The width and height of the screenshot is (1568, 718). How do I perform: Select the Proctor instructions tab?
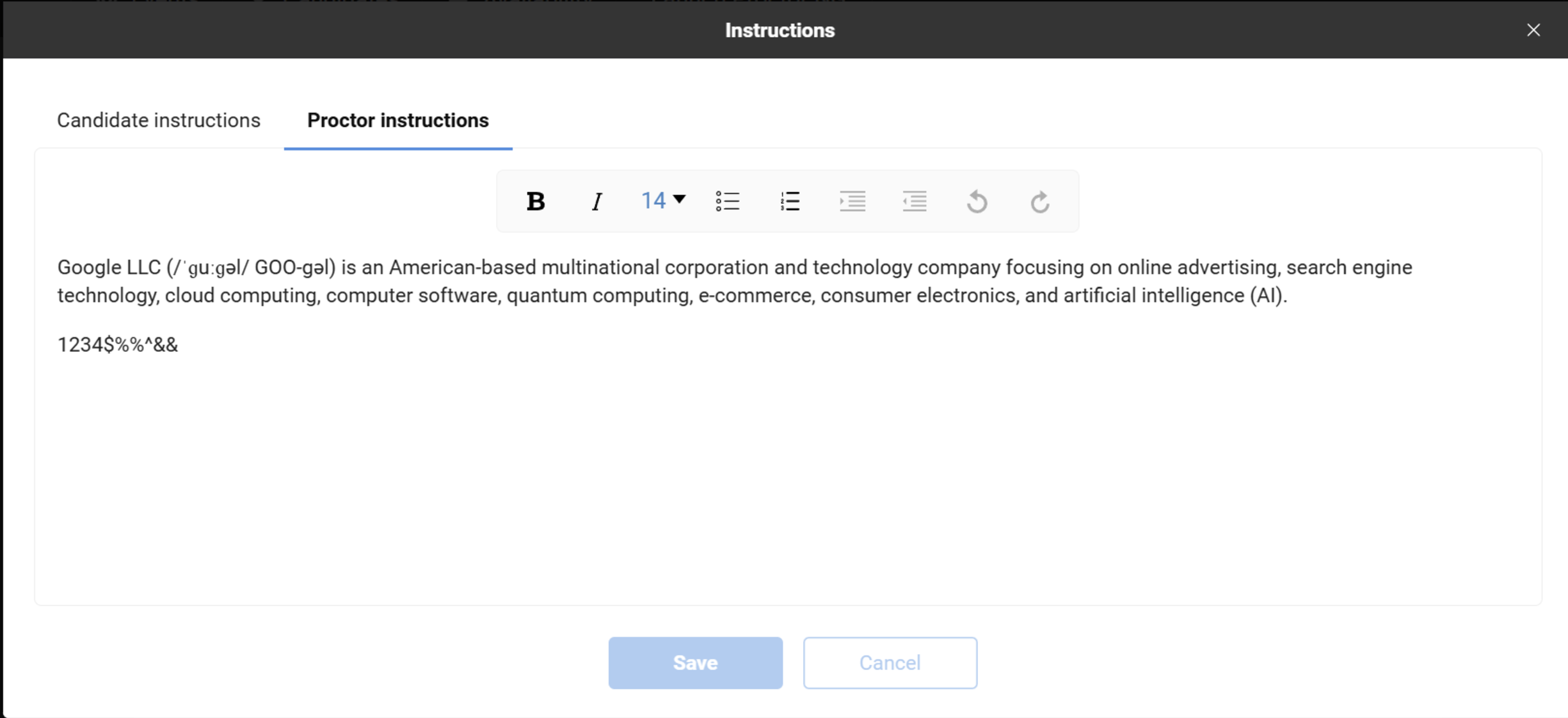[397, 120]
